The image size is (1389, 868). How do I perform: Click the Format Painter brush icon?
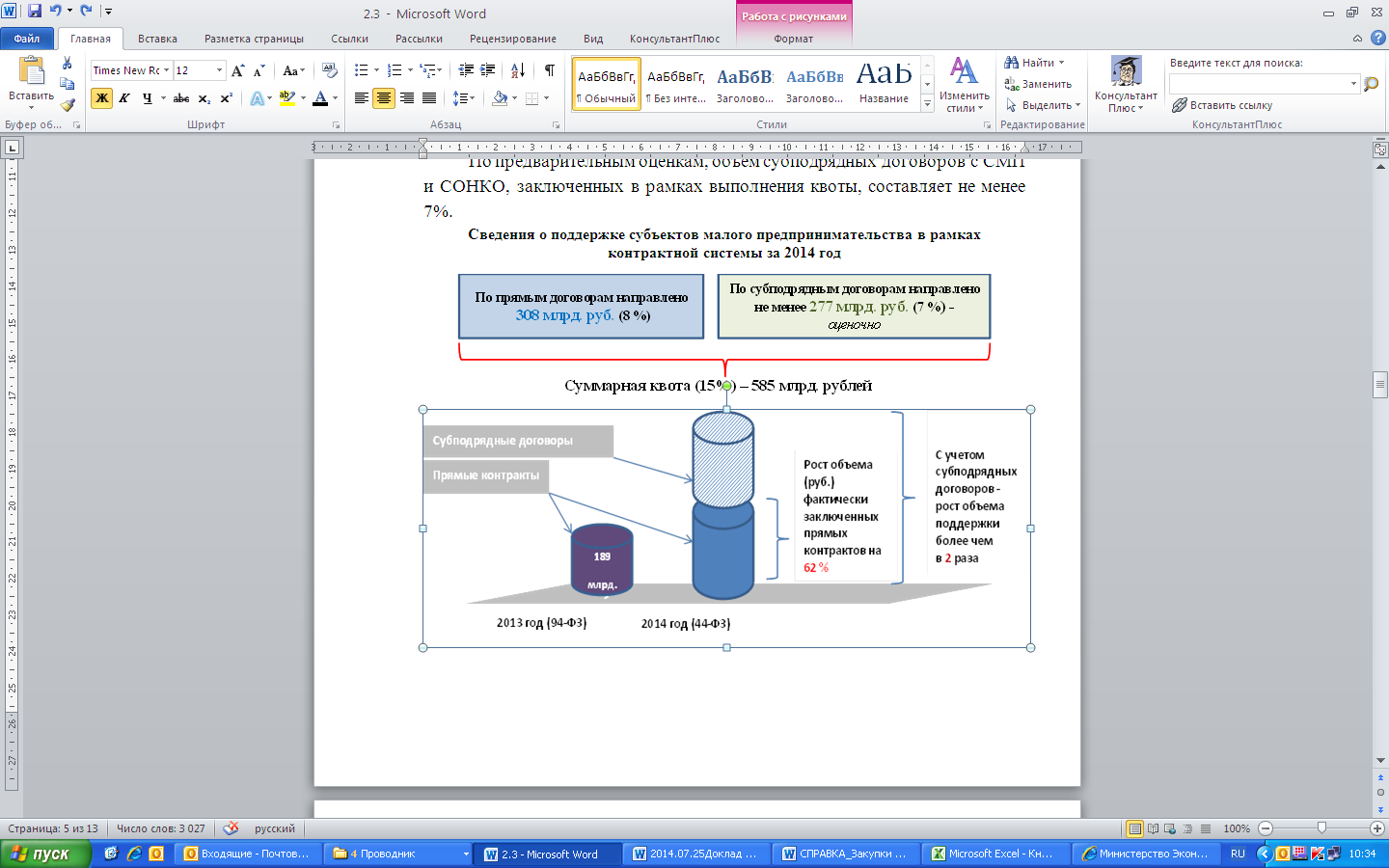(68, 105)
